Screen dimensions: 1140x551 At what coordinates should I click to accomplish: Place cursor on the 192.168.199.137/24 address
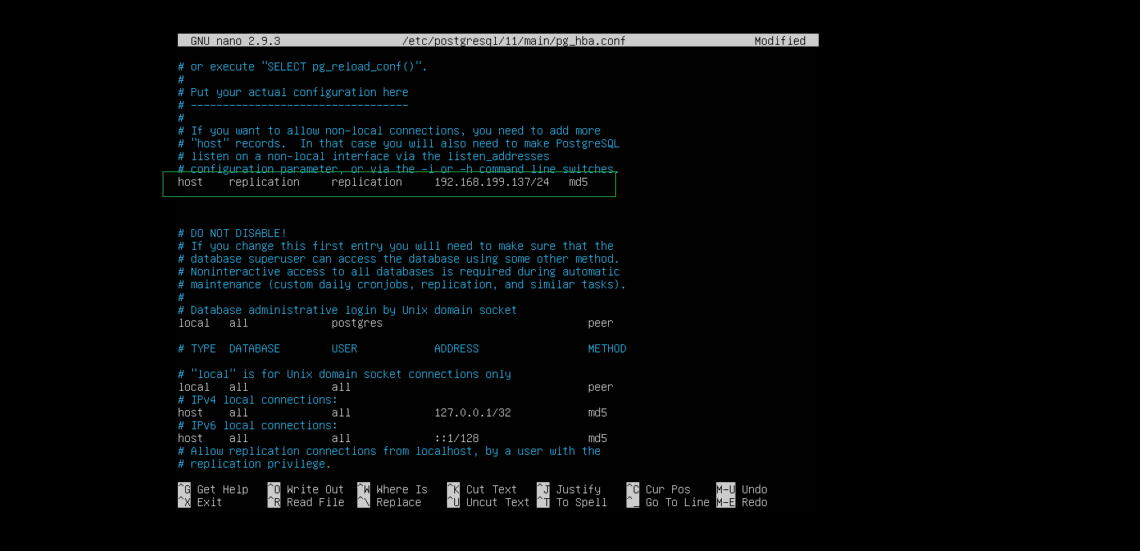pyautogui.click(x=491, y=182)
